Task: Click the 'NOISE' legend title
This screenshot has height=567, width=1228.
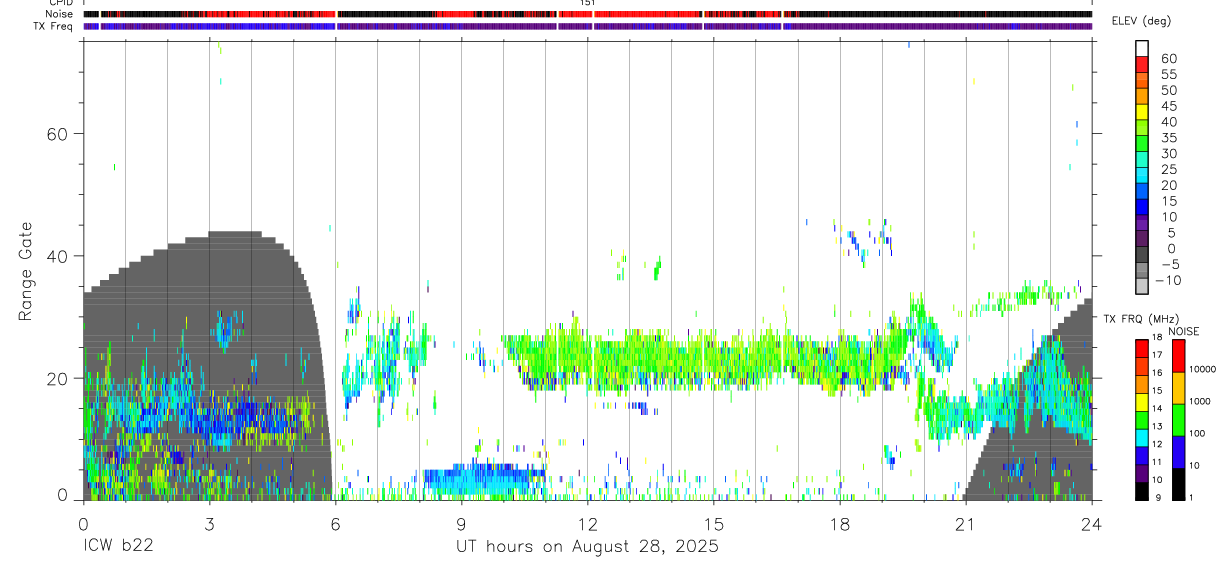Action: [1183, 331]
